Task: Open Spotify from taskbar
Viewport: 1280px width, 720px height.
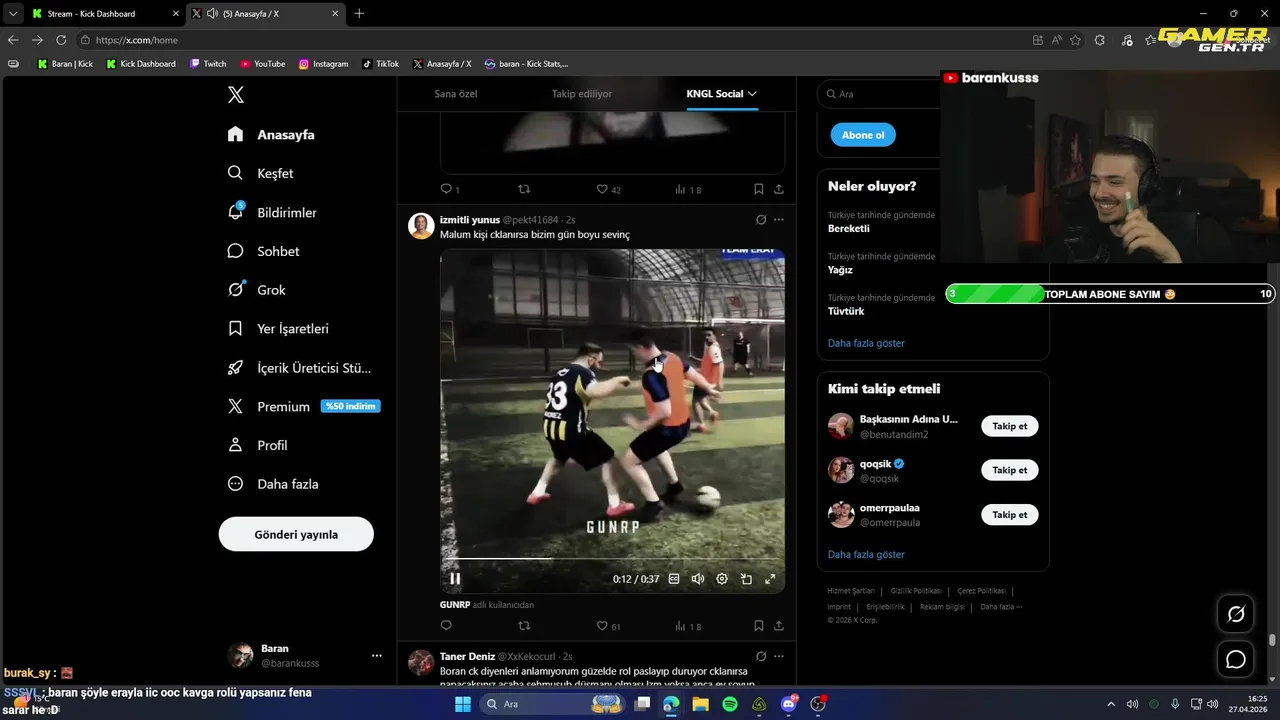Action: tap(730, 704)
